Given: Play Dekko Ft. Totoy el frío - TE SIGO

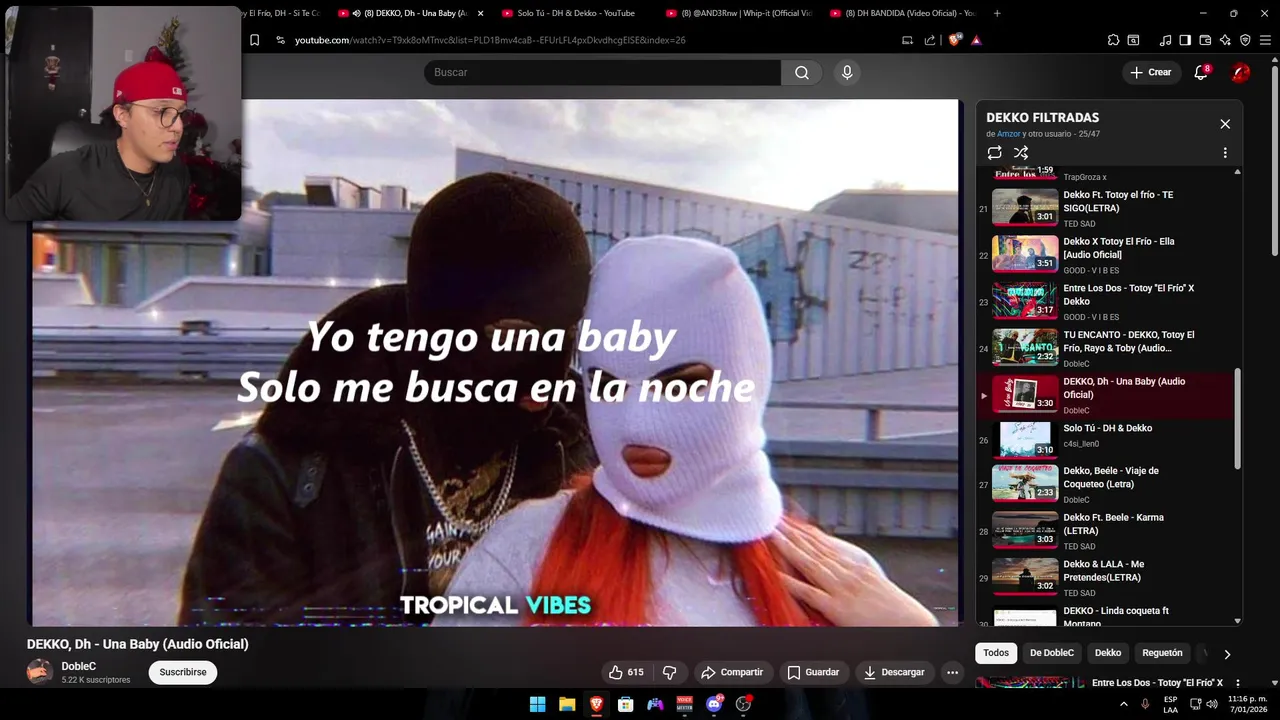Looking at the screenshot, I should click(x=1105, y=208).
